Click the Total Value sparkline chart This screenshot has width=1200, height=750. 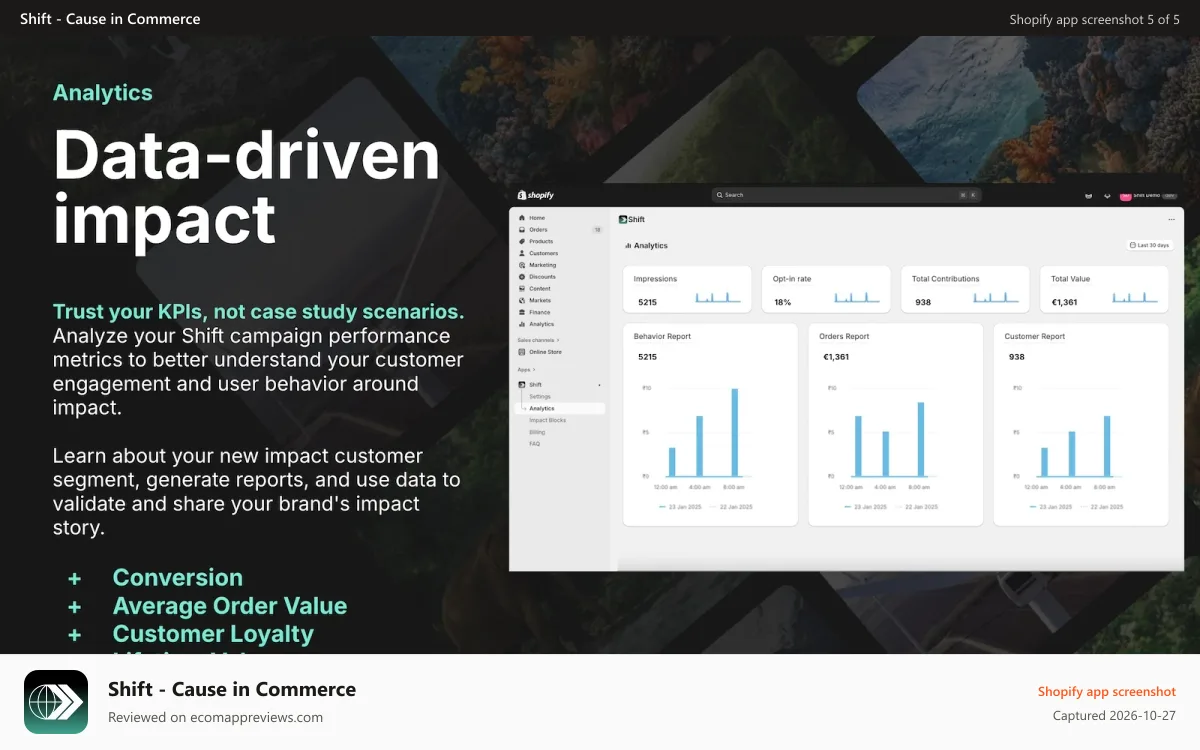(1136, 298)
